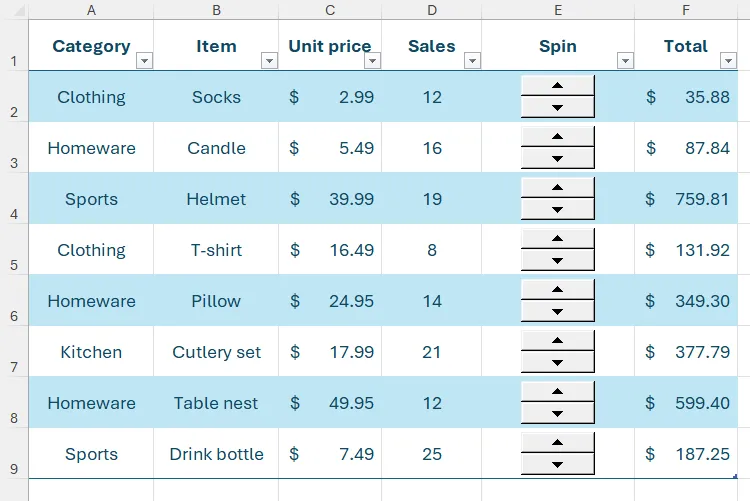Click the up spinner for Candle row
The height and width of the screenshot is (501, 750).
click(557, 137)
